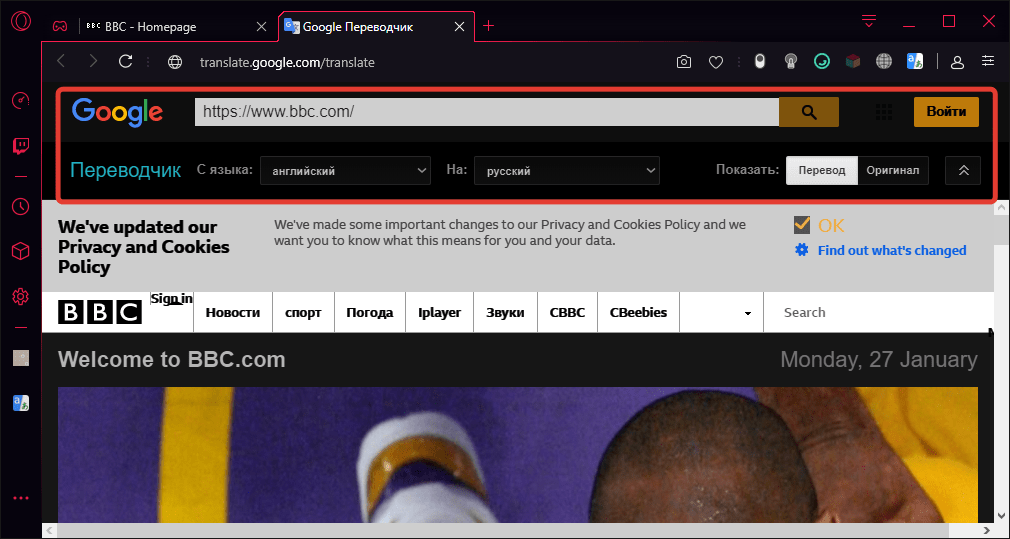Click the Google Translate extension icon in toolbar
Viewport: 1010px width, 539px height.
tap(914, 62)
